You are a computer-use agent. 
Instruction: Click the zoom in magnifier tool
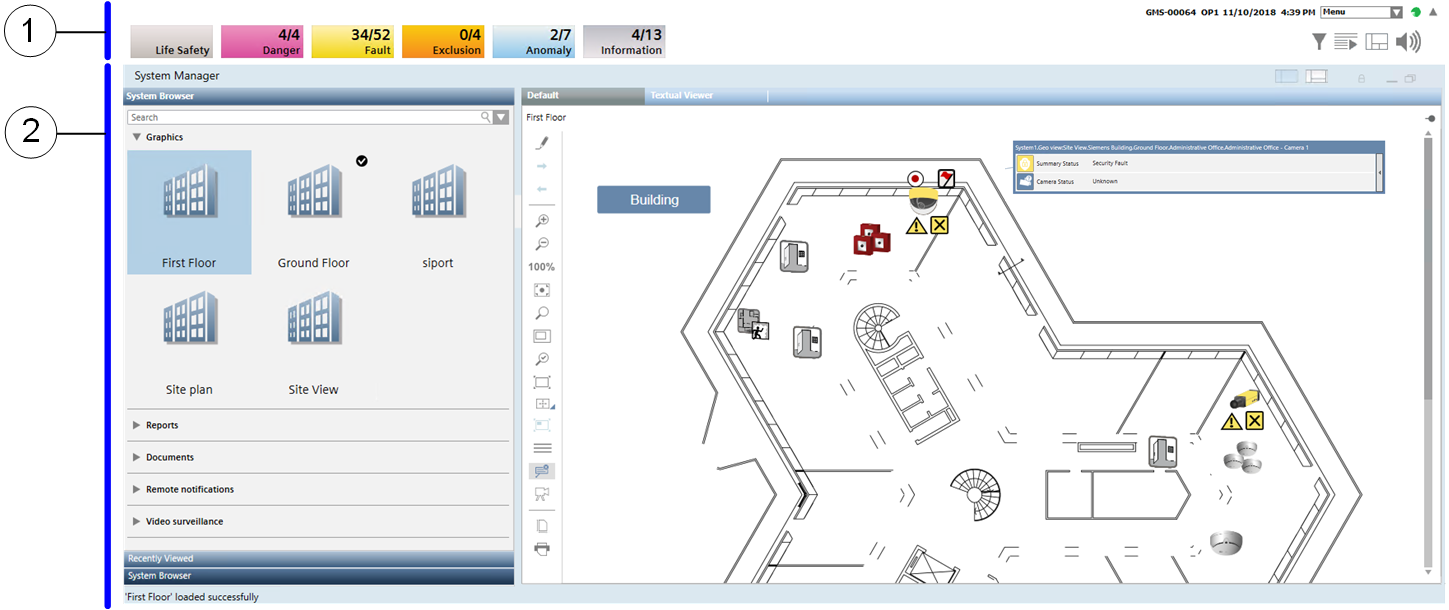pyautogui.click(x=542, y=221)
